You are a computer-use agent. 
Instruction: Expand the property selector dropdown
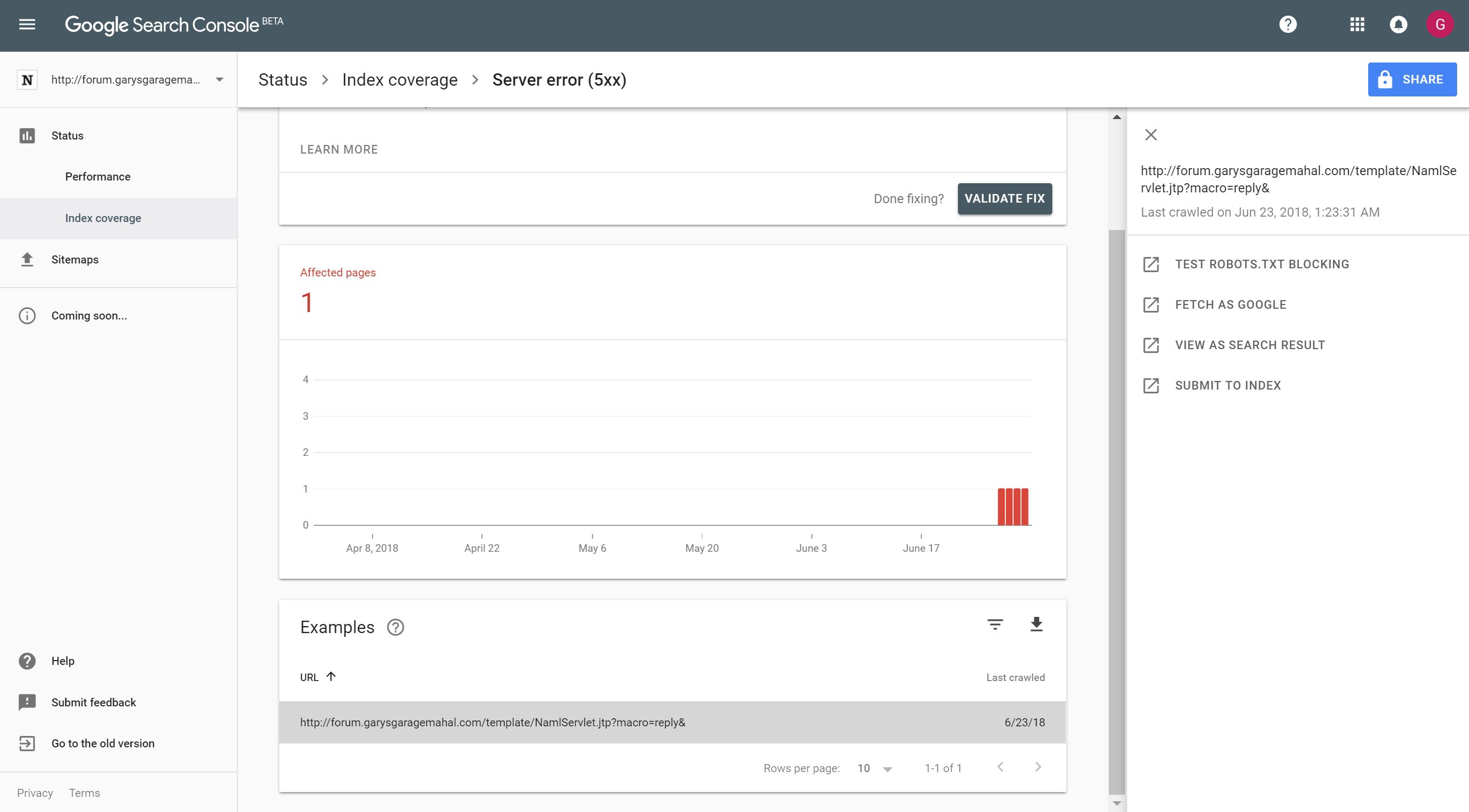(219, 80)
